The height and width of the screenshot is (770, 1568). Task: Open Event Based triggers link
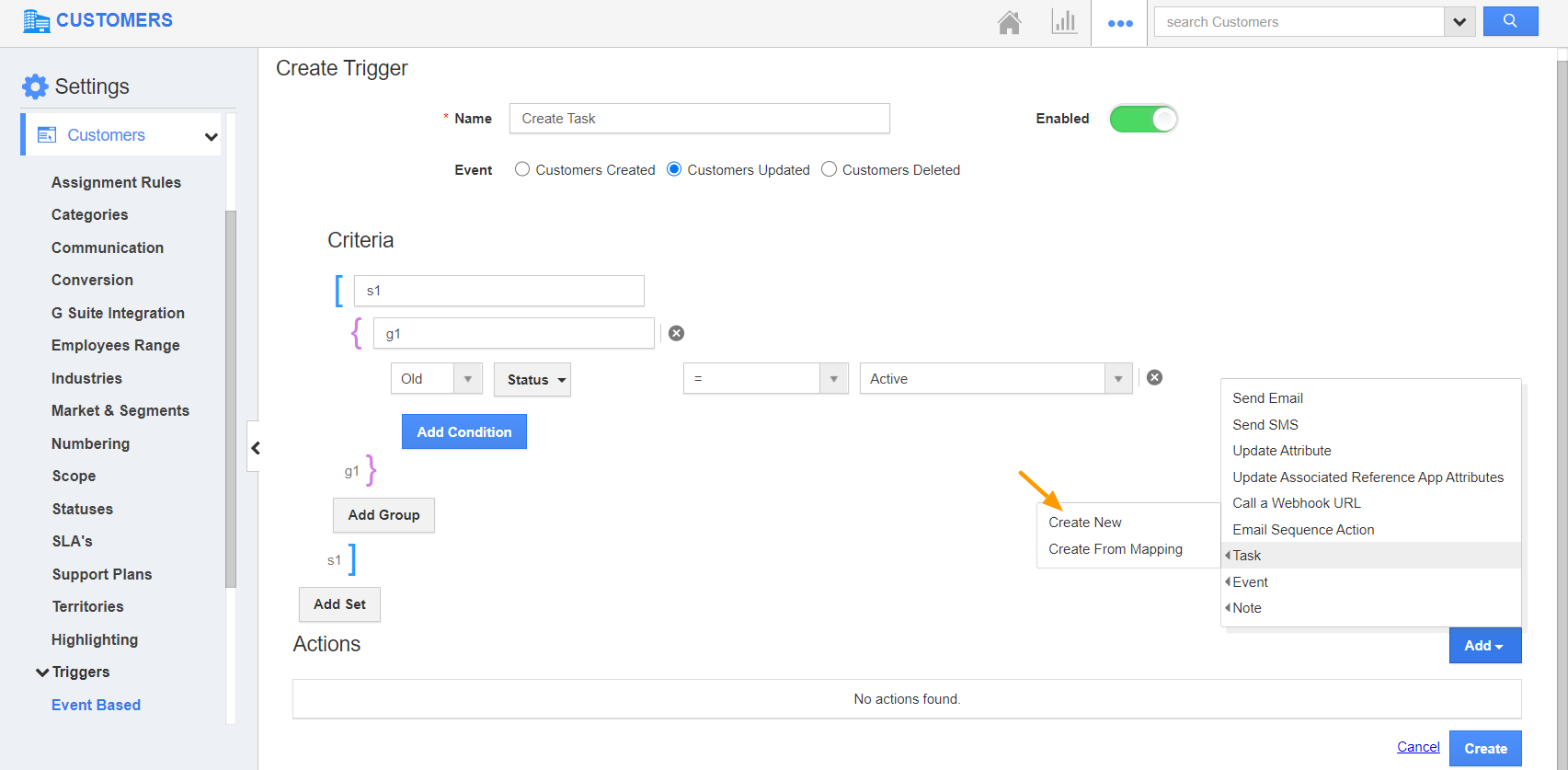coord(97,705)
